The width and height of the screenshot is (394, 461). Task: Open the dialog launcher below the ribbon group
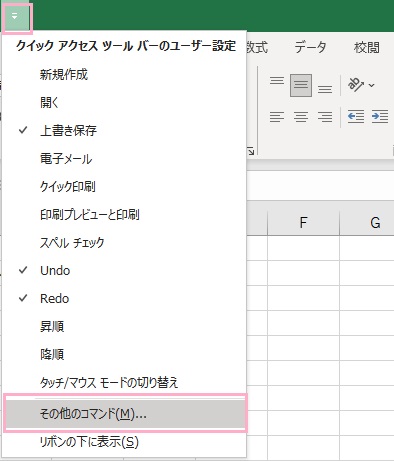pos(251,151)
